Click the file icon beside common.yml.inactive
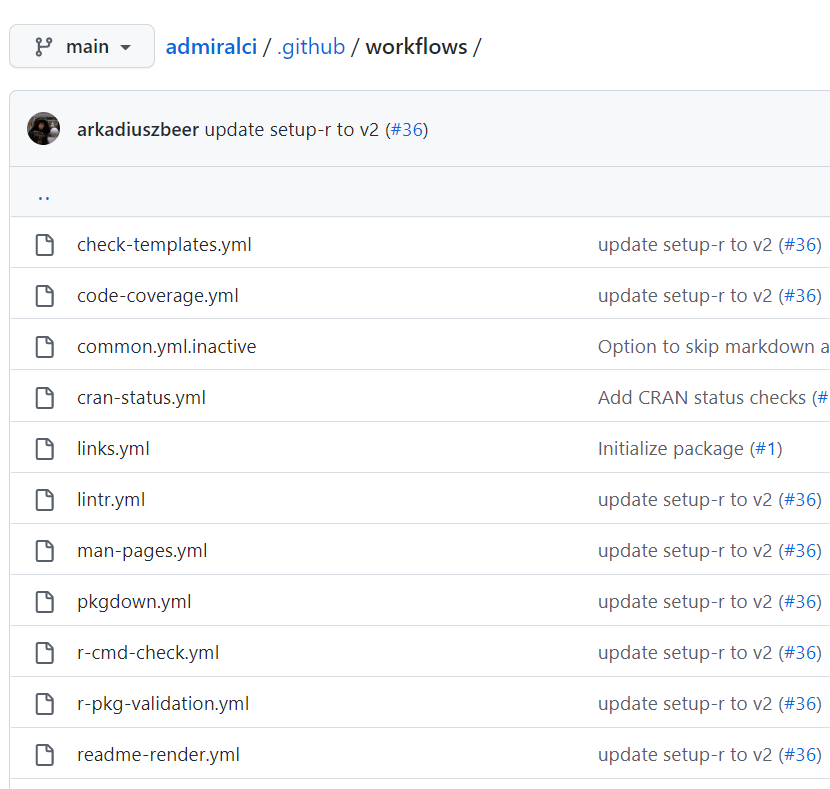The height and width of the screenshot is (789, 830). pyautogui.click(x=45, y=347)
